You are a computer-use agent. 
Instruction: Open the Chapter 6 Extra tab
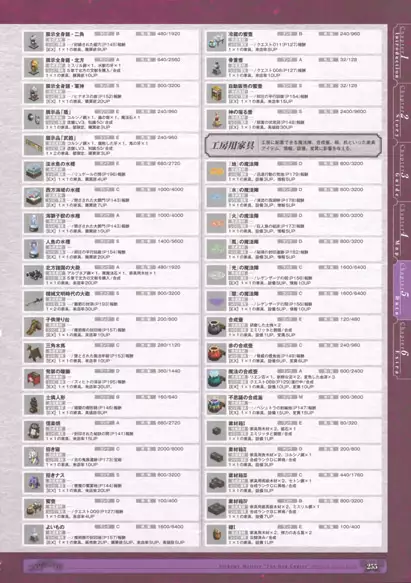coord(401,349)
